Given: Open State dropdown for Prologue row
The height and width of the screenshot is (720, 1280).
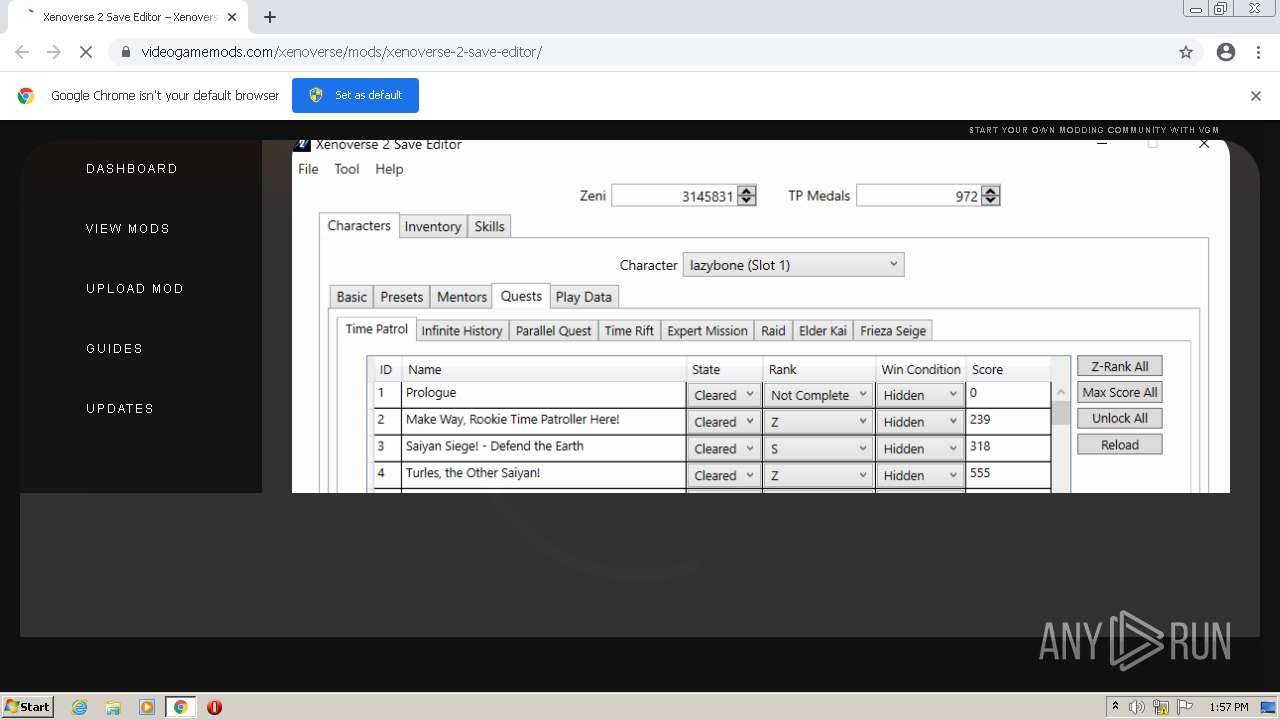Looking at the screenshot, I should point(724,395).
